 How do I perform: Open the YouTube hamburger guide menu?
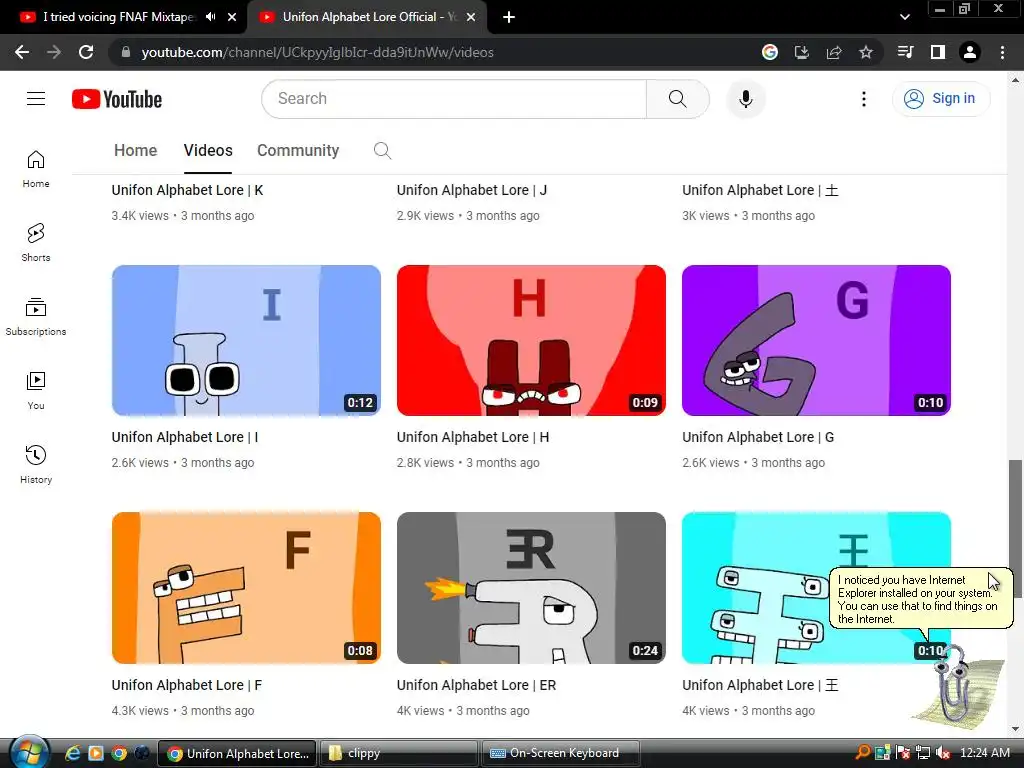[x=36, y=99]
